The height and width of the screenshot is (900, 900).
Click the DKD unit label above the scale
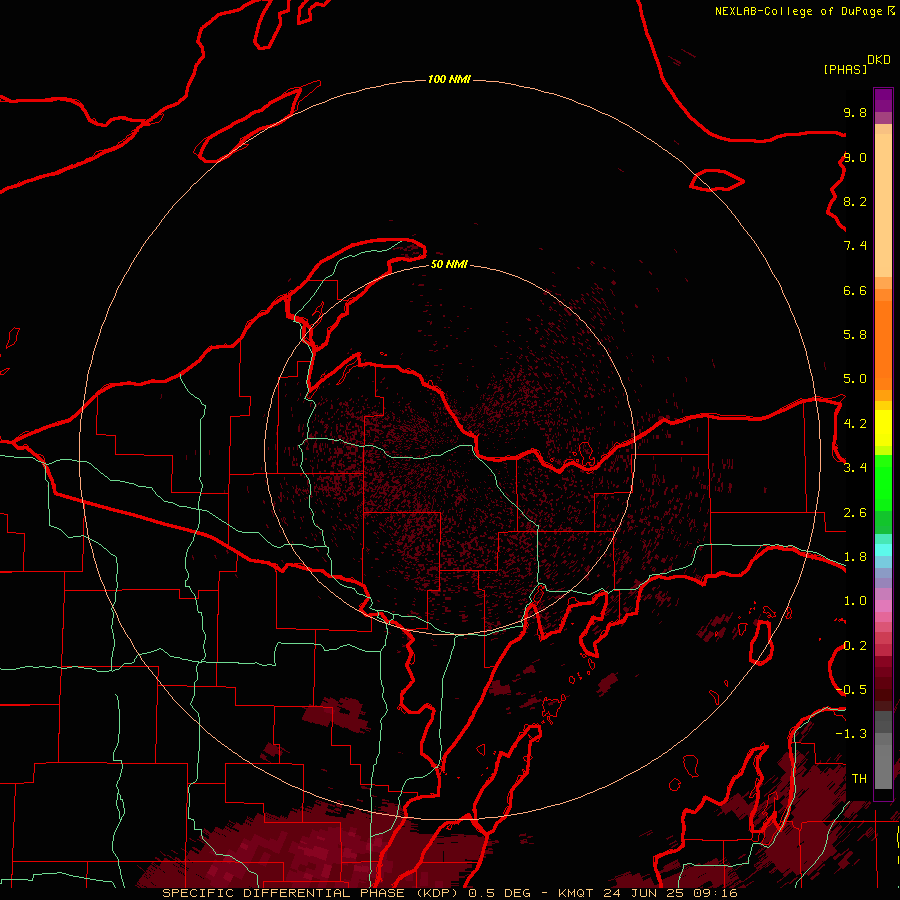(x=879, y=60)
